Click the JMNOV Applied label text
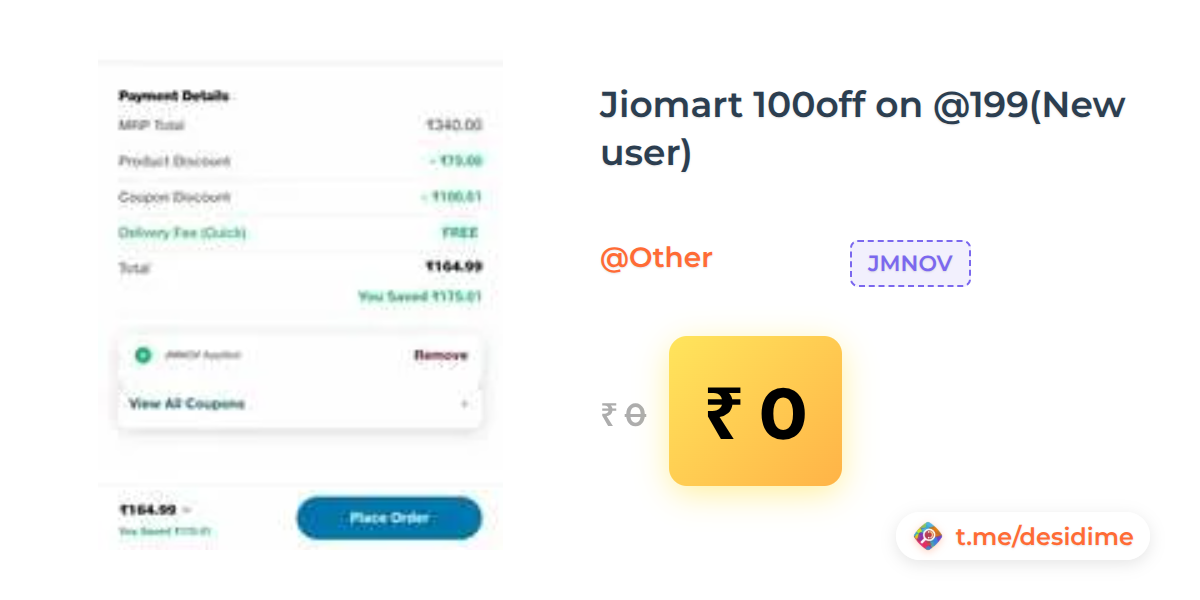 pos(203,355)
